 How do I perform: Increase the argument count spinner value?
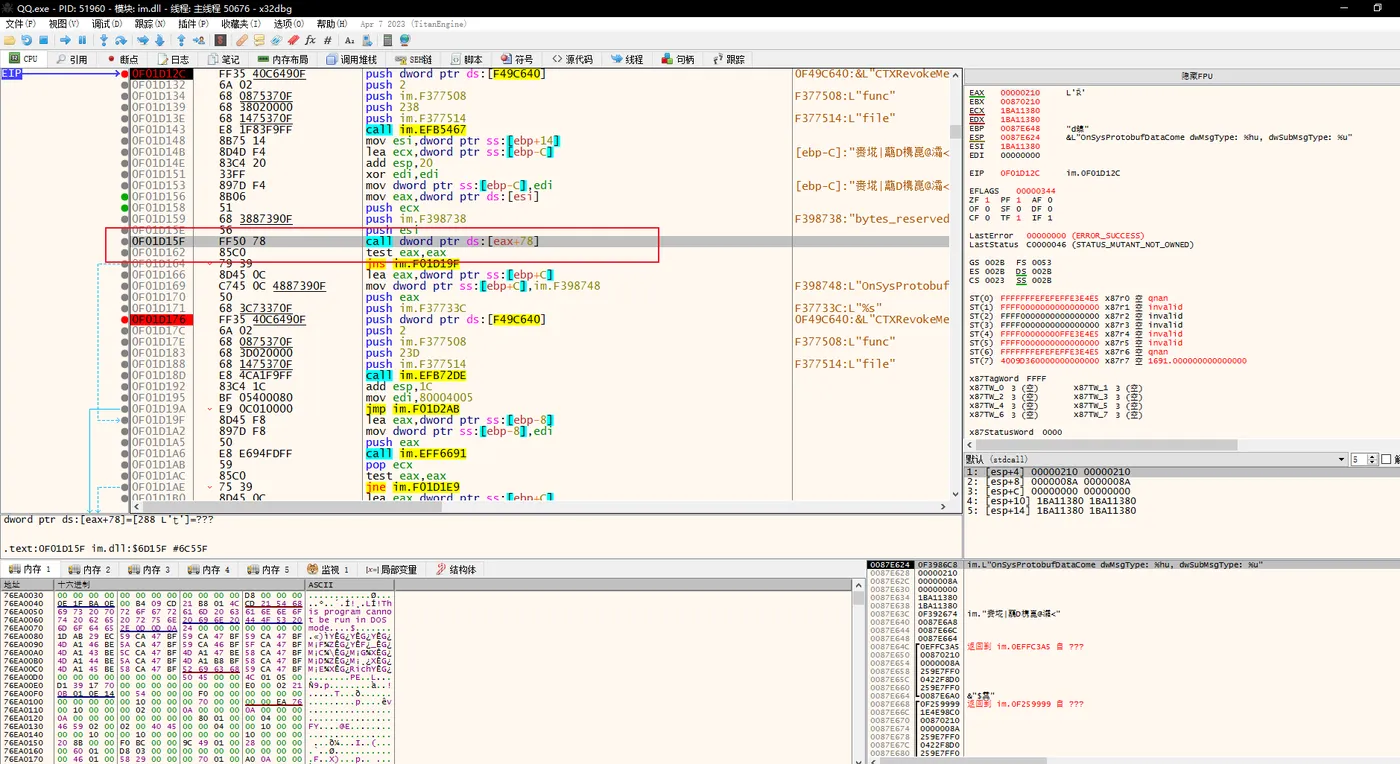pyautogui.click(x=1372, y=455)
